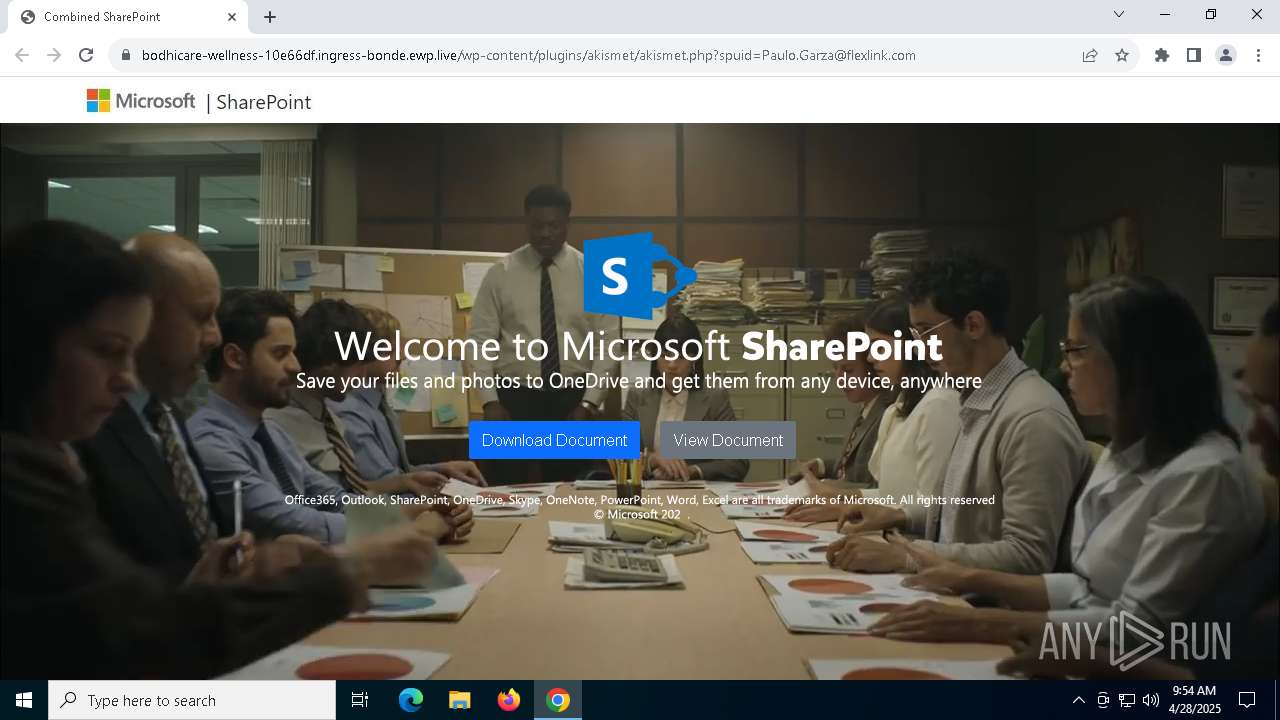Click the SharePoint header text
Image resolution: width=1280 pixels, height=720 pixels.
(263, 102)
